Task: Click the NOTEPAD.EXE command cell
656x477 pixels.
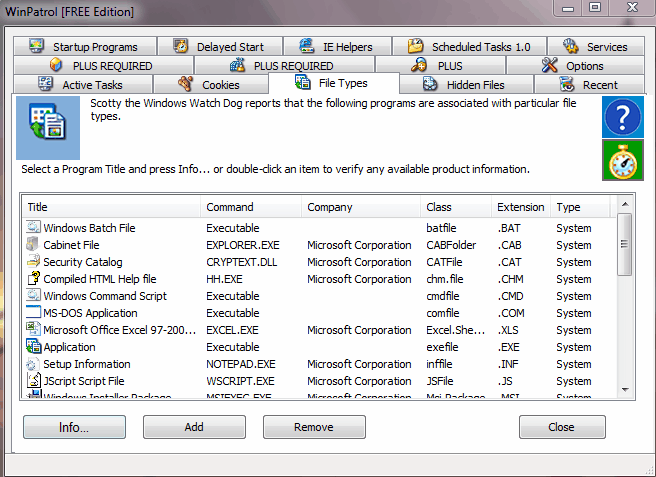Action: tap(241, 364)
